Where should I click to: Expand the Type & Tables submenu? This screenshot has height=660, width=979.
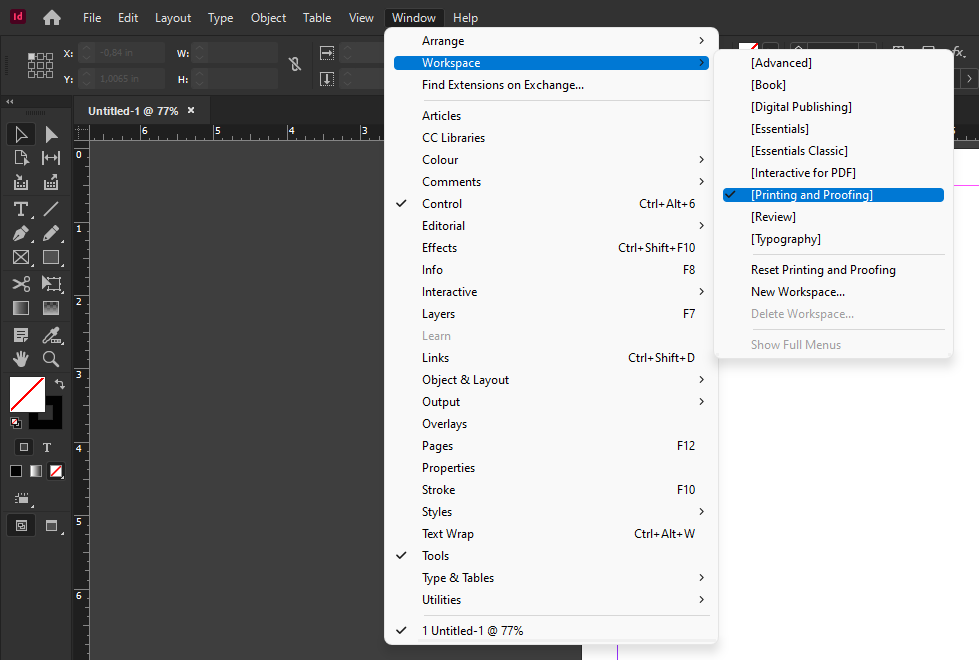(x=551, y=578)
